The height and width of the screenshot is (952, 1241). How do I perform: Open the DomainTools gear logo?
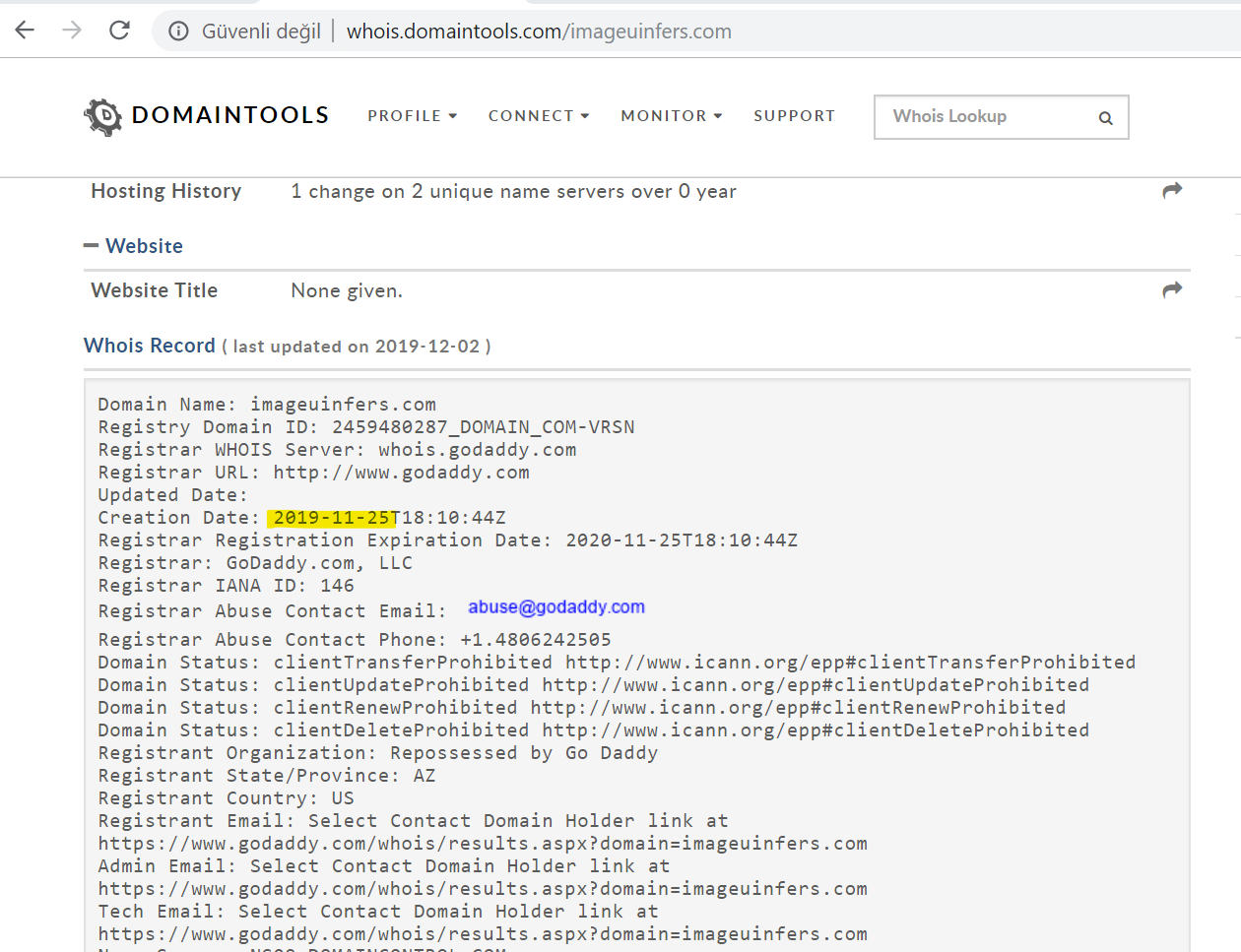pyautogui.click(x=102, y=116)
